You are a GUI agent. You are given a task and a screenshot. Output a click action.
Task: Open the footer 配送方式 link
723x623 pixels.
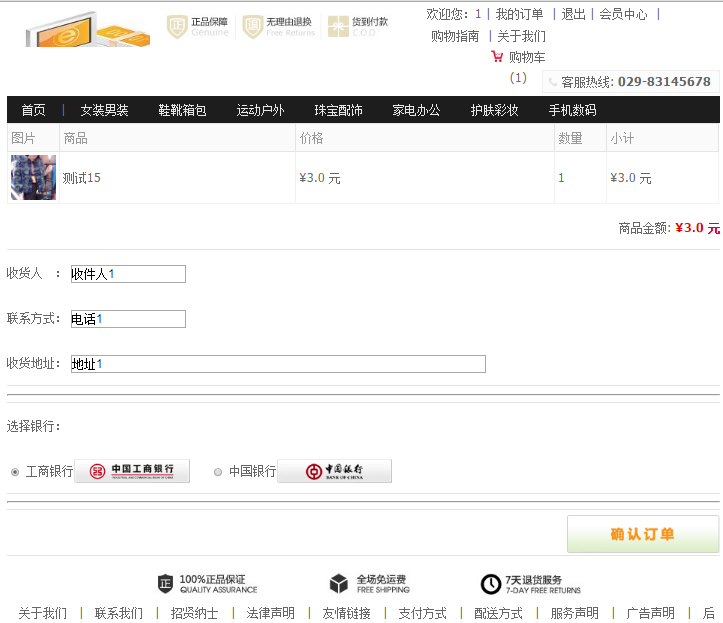click(x=498, y=613)
